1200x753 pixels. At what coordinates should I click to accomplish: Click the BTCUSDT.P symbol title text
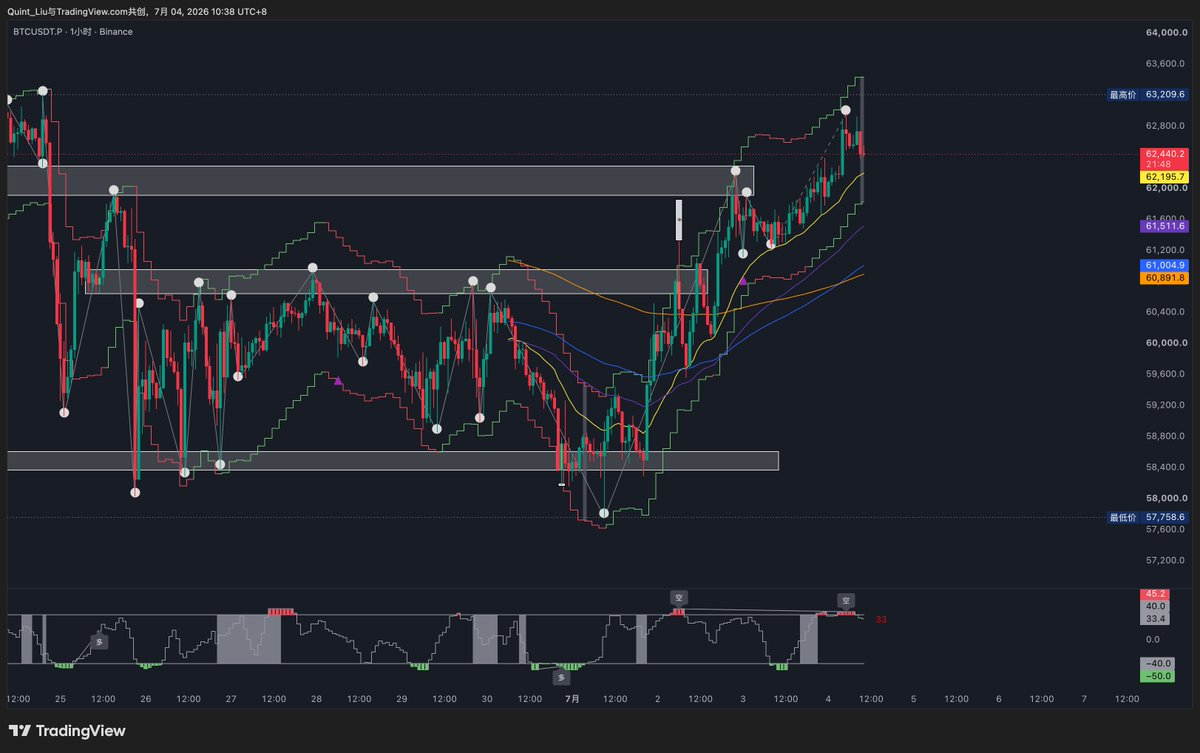pos(37,32)
